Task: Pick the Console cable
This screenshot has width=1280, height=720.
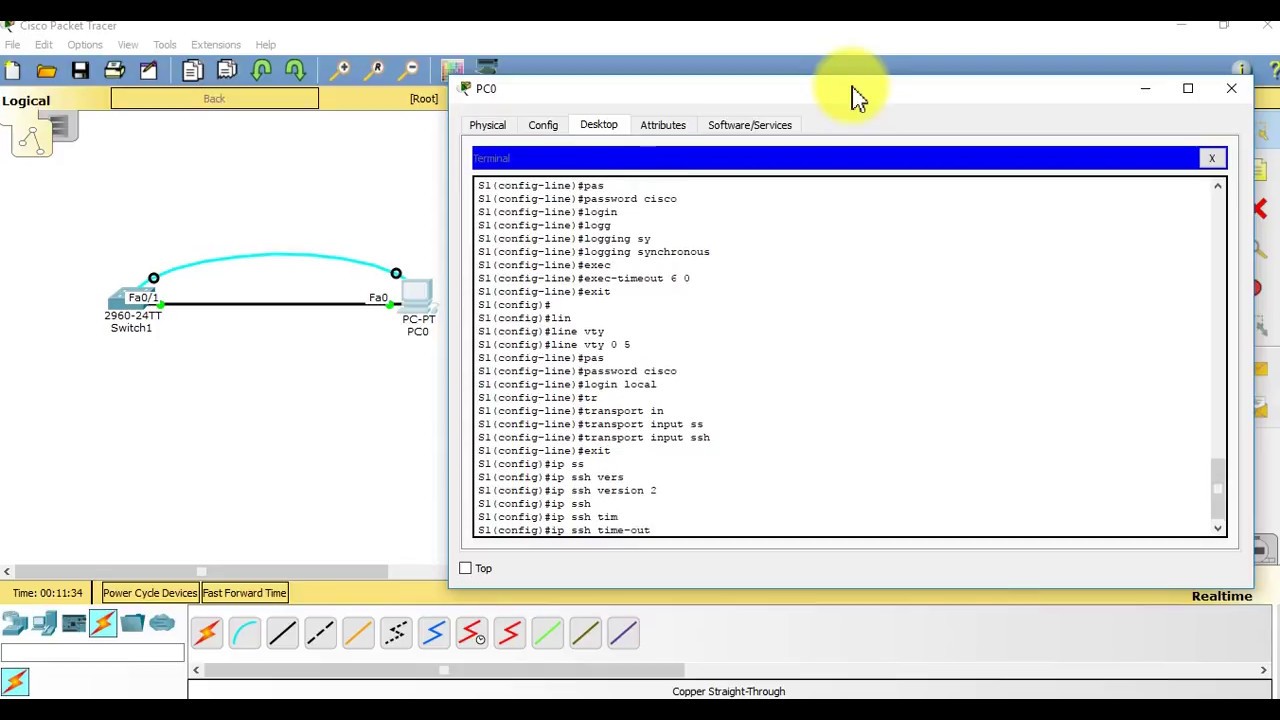Action: coord(245,633)
